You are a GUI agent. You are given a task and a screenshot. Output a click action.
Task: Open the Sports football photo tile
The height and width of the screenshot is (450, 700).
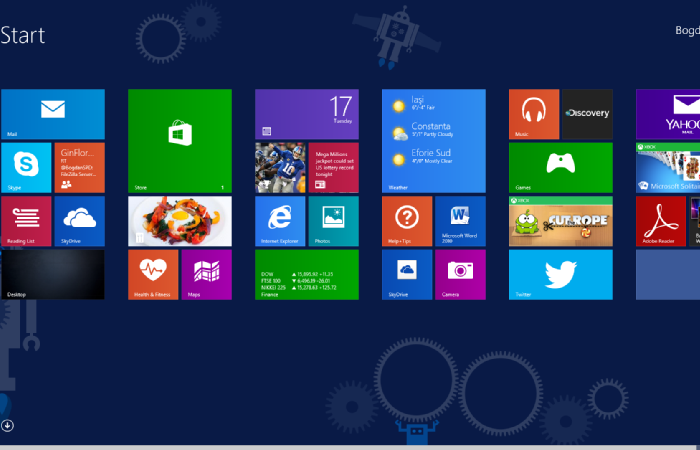point(280,168)
